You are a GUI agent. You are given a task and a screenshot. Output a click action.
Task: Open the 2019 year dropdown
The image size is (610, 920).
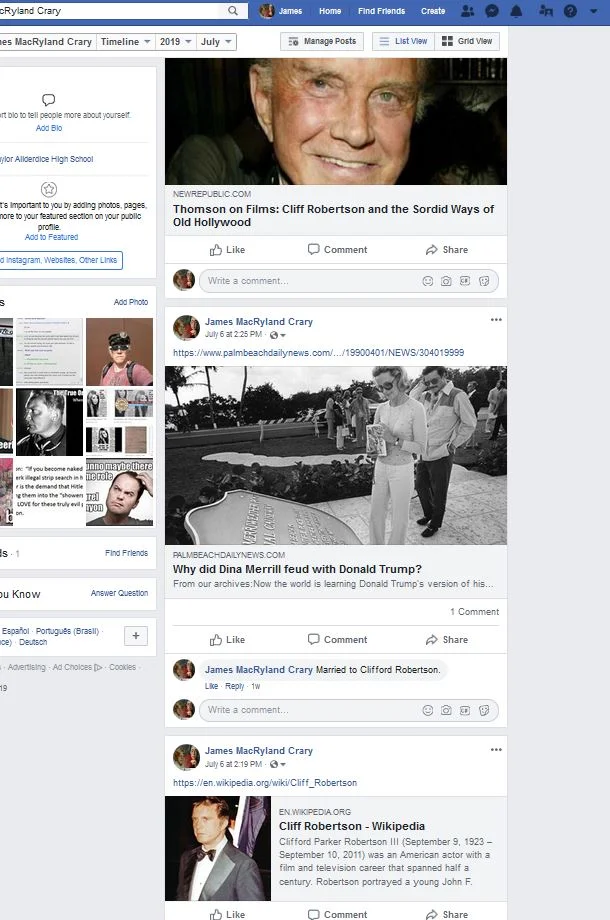(x=175, y=42)
